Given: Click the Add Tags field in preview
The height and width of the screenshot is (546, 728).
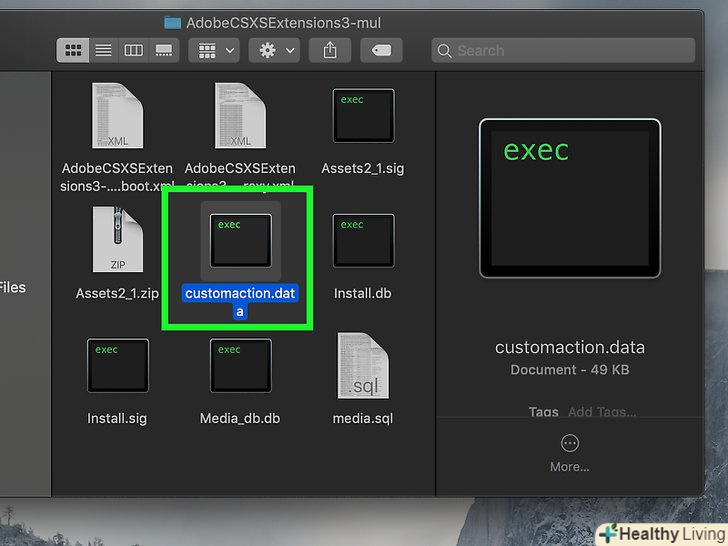Looking at the screenshot, I should pos(602,411).
